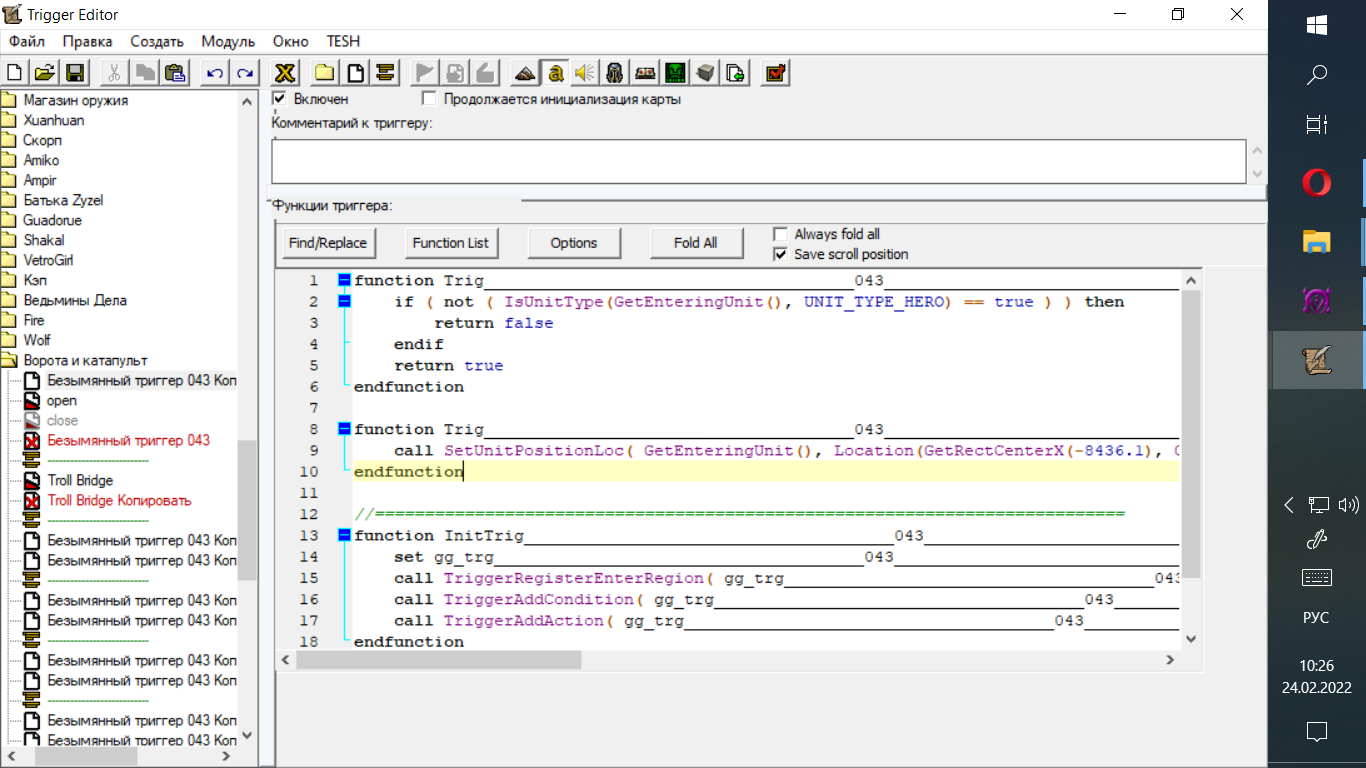Viewport: 1366px width, 768px height.
Task: Open Opera browser from the taskbar
Action: tap(1316, 183)
